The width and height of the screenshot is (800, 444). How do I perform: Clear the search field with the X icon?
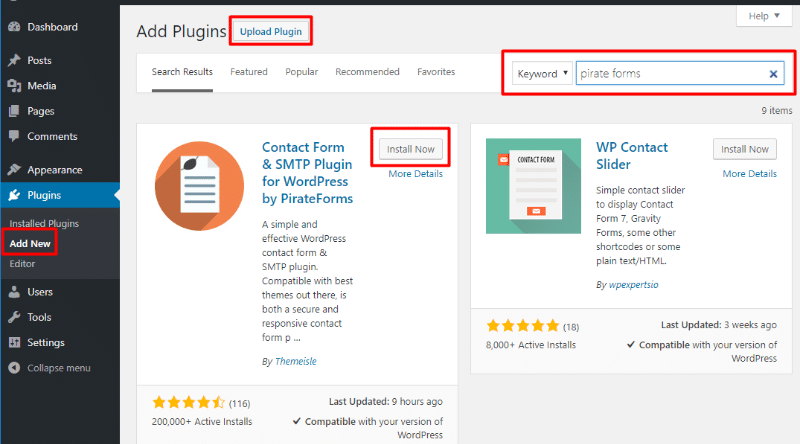pyautogui.click(x=773, y=74)
